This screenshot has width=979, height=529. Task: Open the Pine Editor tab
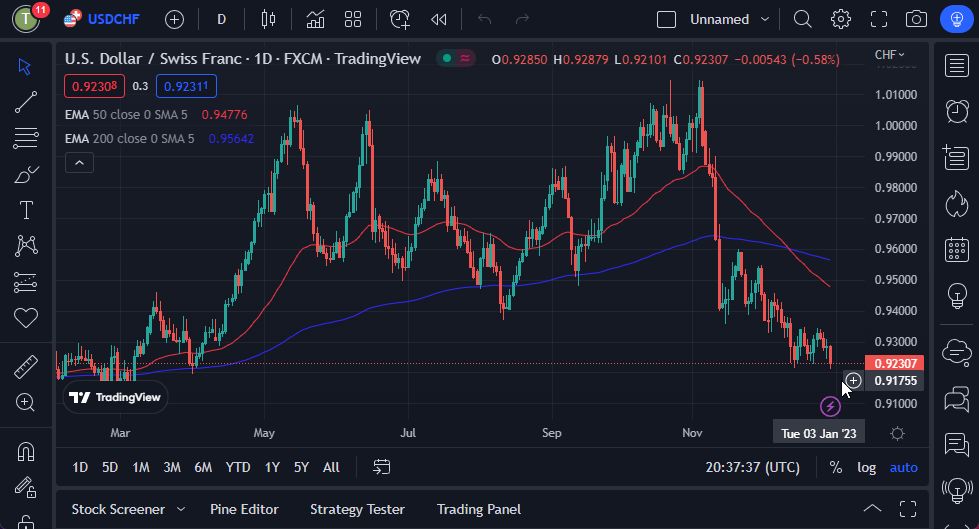(x=244, y=509)
